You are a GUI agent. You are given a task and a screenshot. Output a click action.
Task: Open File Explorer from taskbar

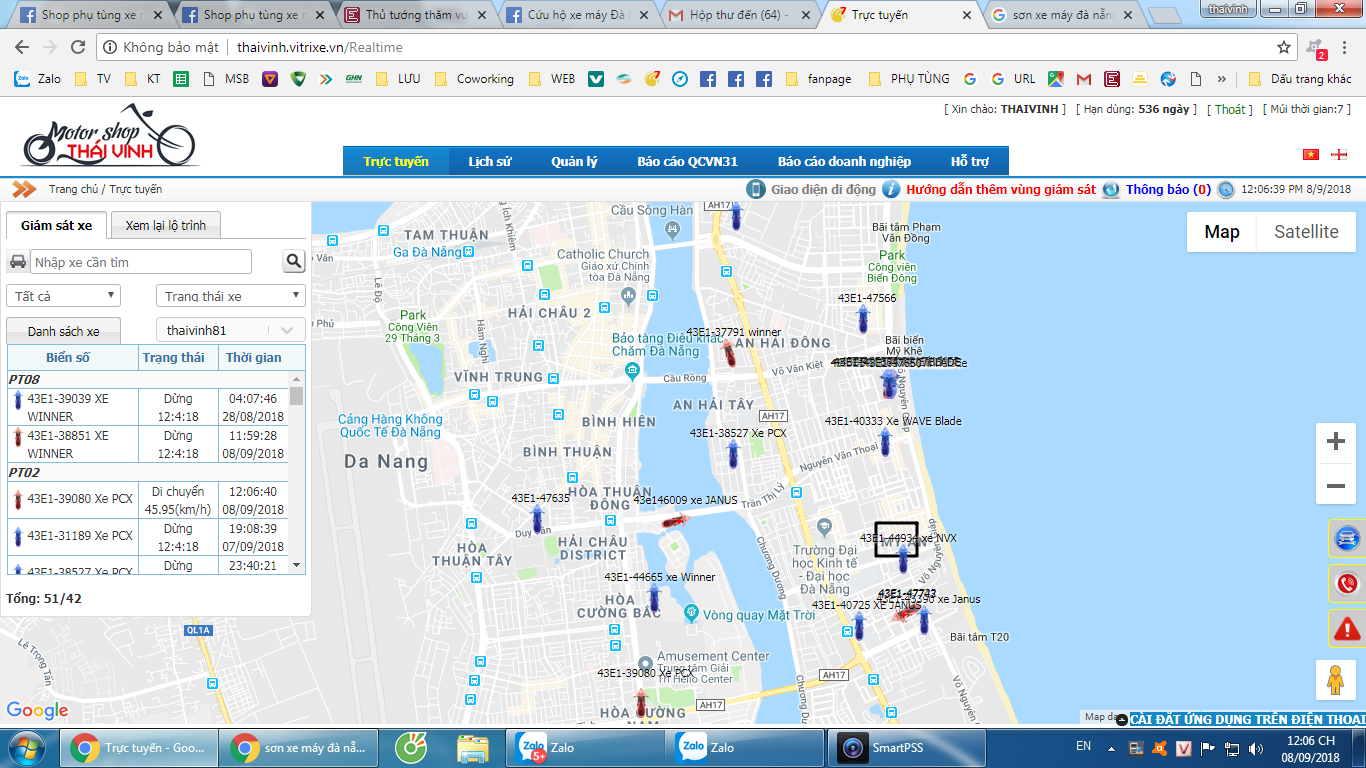[472, 747]
